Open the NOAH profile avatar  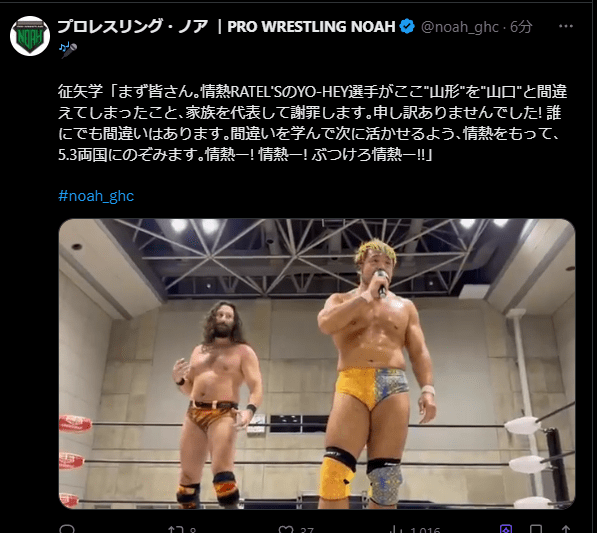pos(30,36)
